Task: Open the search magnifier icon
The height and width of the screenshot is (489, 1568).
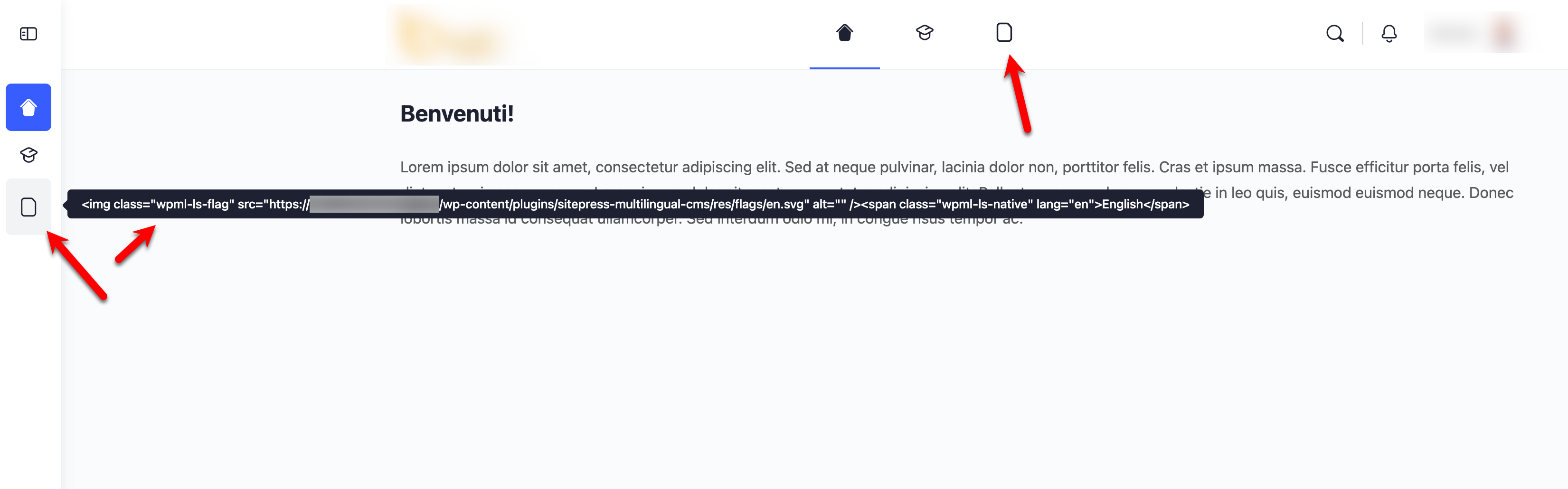Action: (1334, 33)
